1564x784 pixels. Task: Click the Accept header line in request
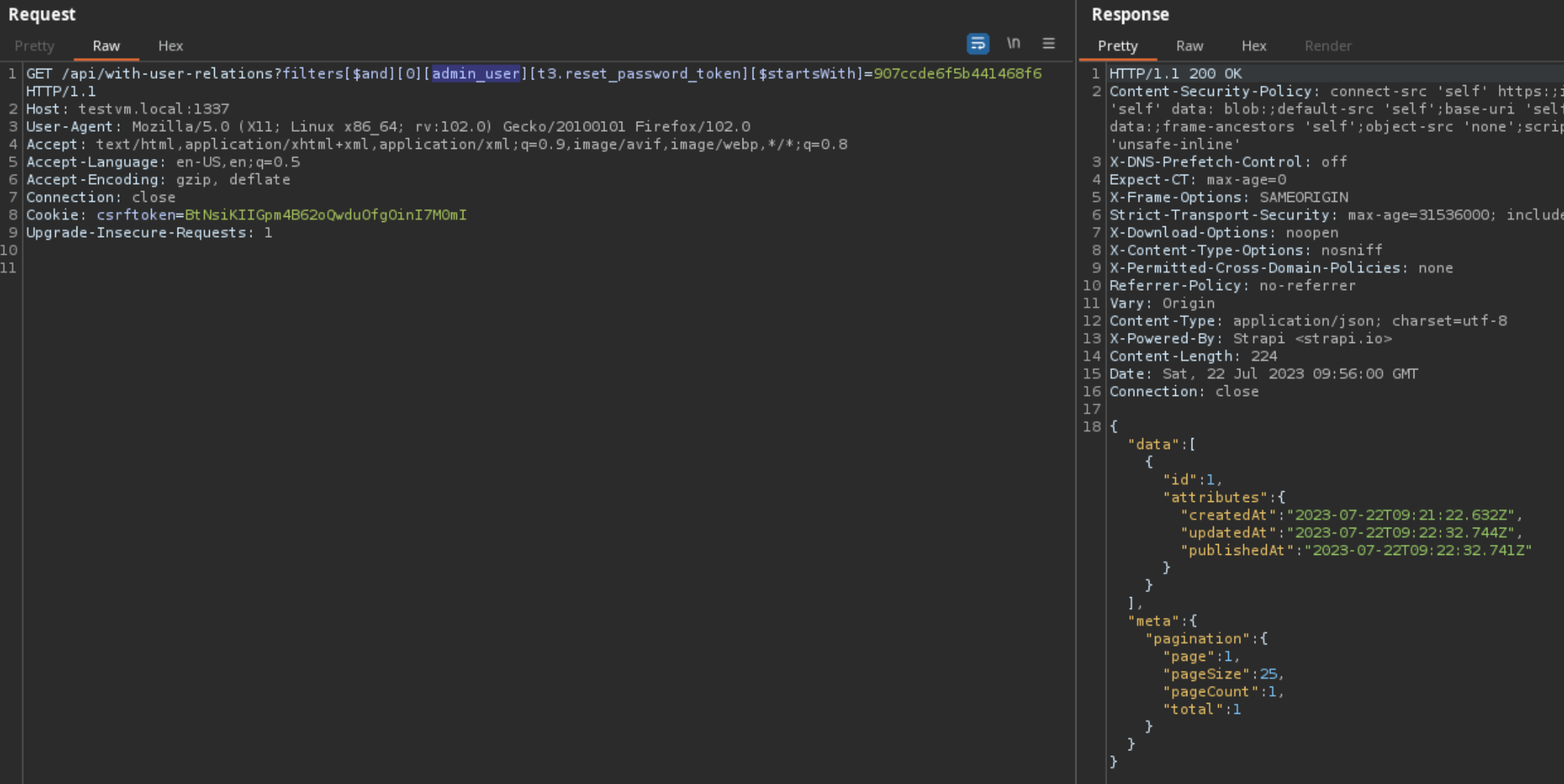click(437, 145)
